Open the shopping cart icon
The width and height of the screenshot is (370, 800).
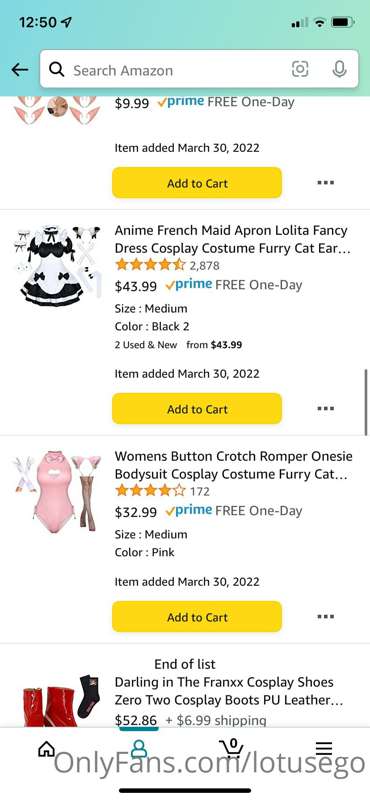click(x=231, y=748)
